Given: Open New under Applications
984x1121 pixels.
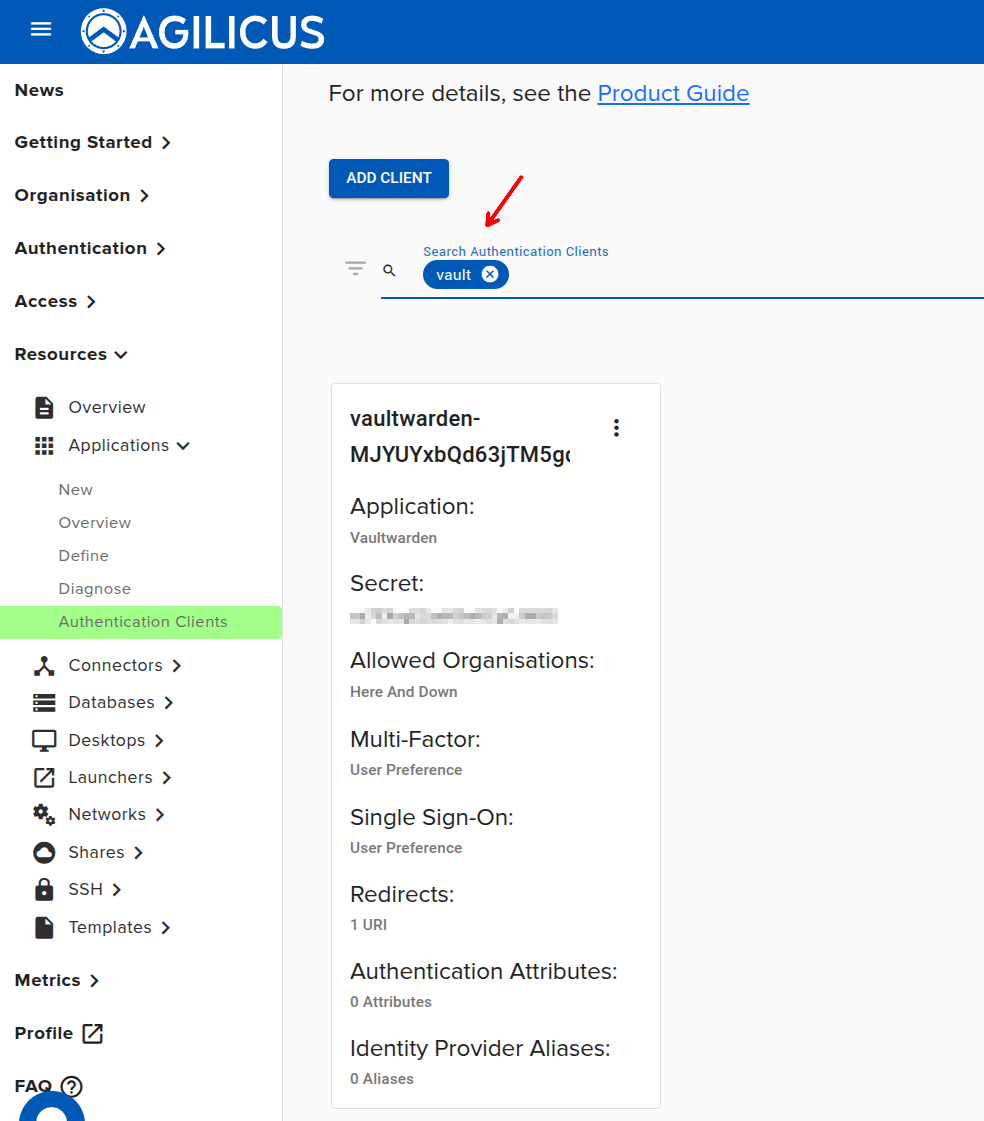Looking at the screenshot, I should pyautogui.click(x=76, y=490).
